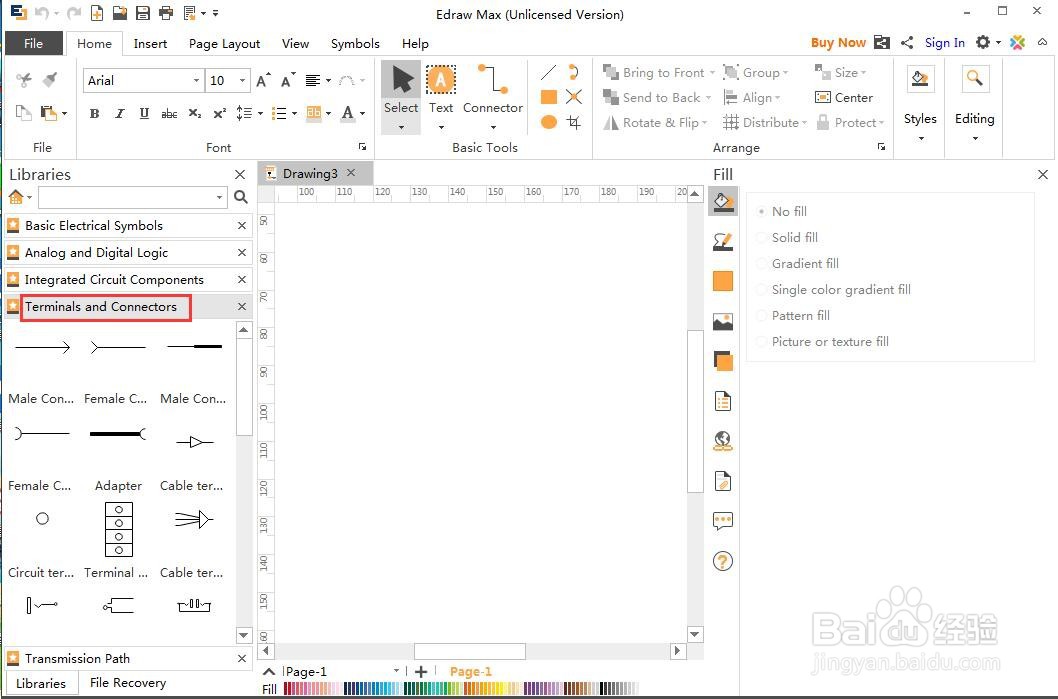This screenshot has width=1058, height=699.
Task: Open the Line pen panel icon
Action: tap(723, 242)
